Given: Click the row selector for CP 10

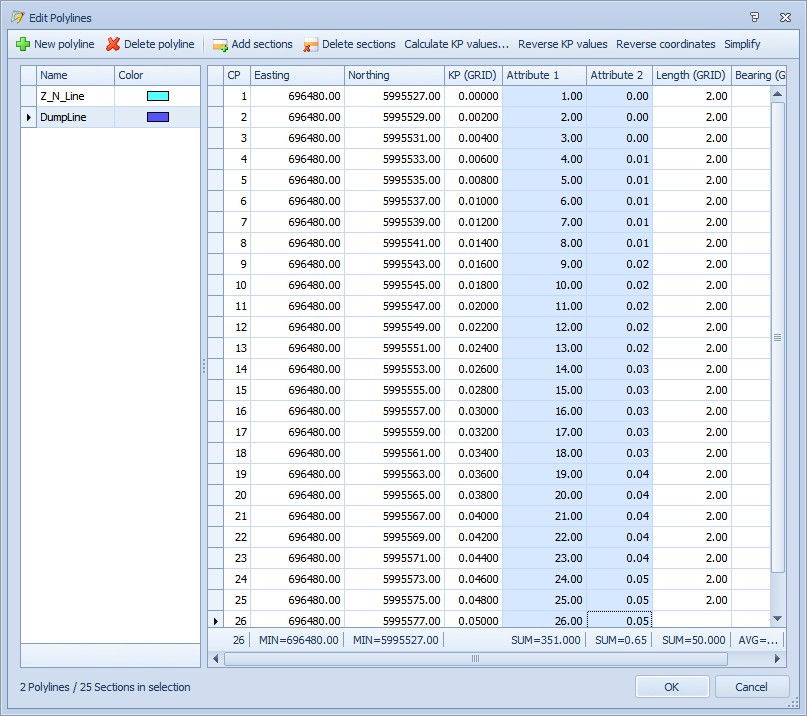Looking at the screenshot, I should [x=215, y=285].
